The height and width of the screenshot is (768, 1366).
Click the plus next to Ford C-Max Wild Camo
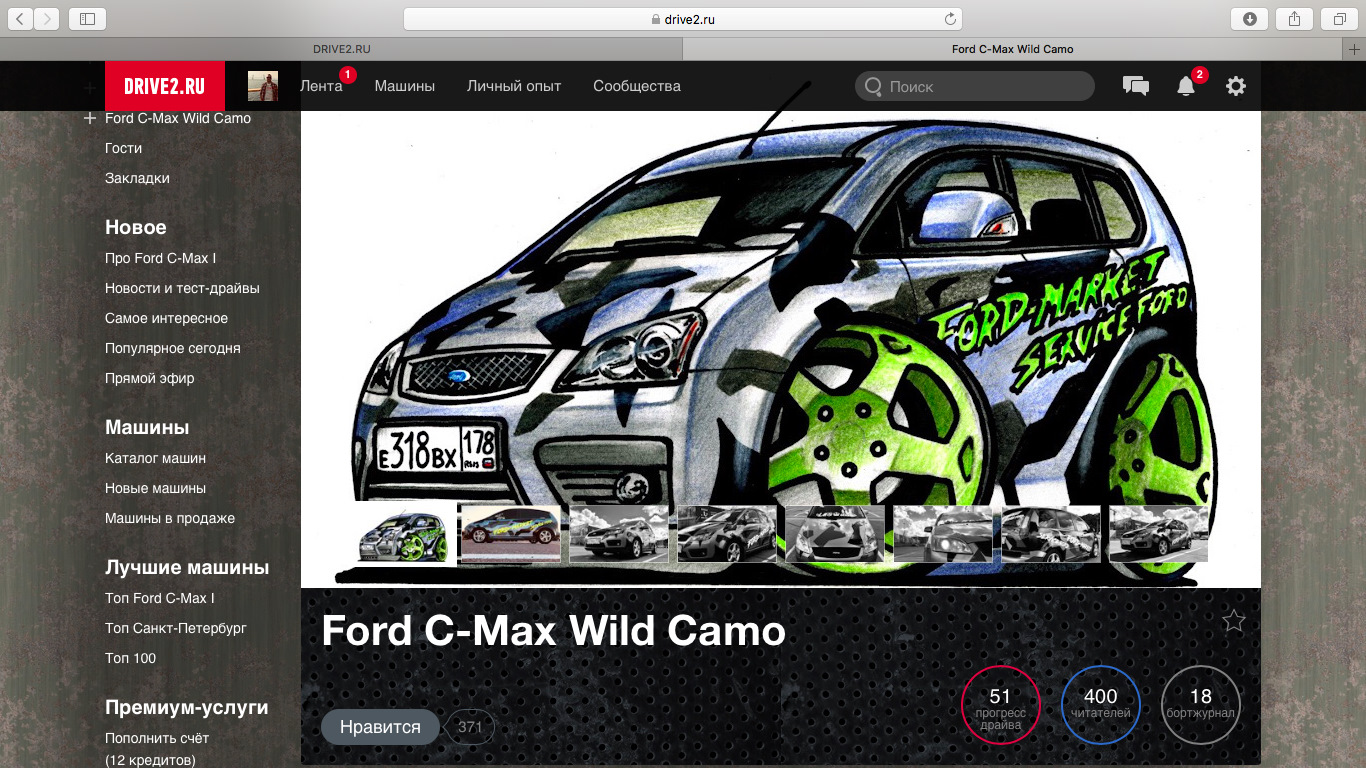(90, 118)
